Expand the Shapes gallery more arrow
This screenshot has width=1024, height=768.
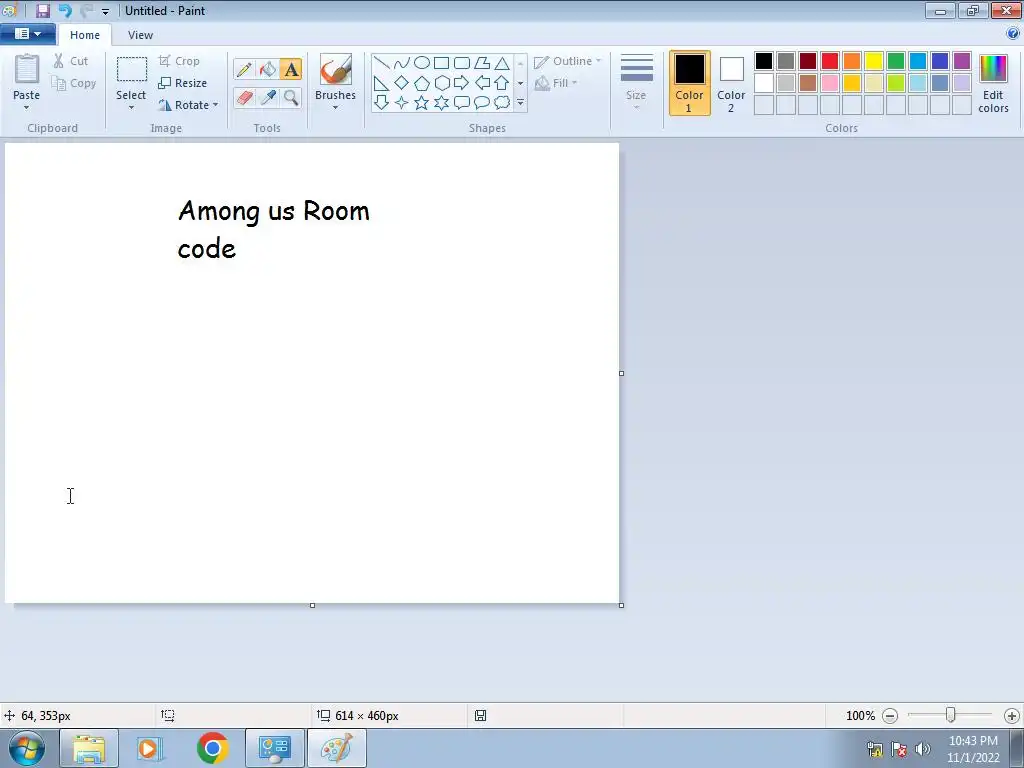(520, 103)
